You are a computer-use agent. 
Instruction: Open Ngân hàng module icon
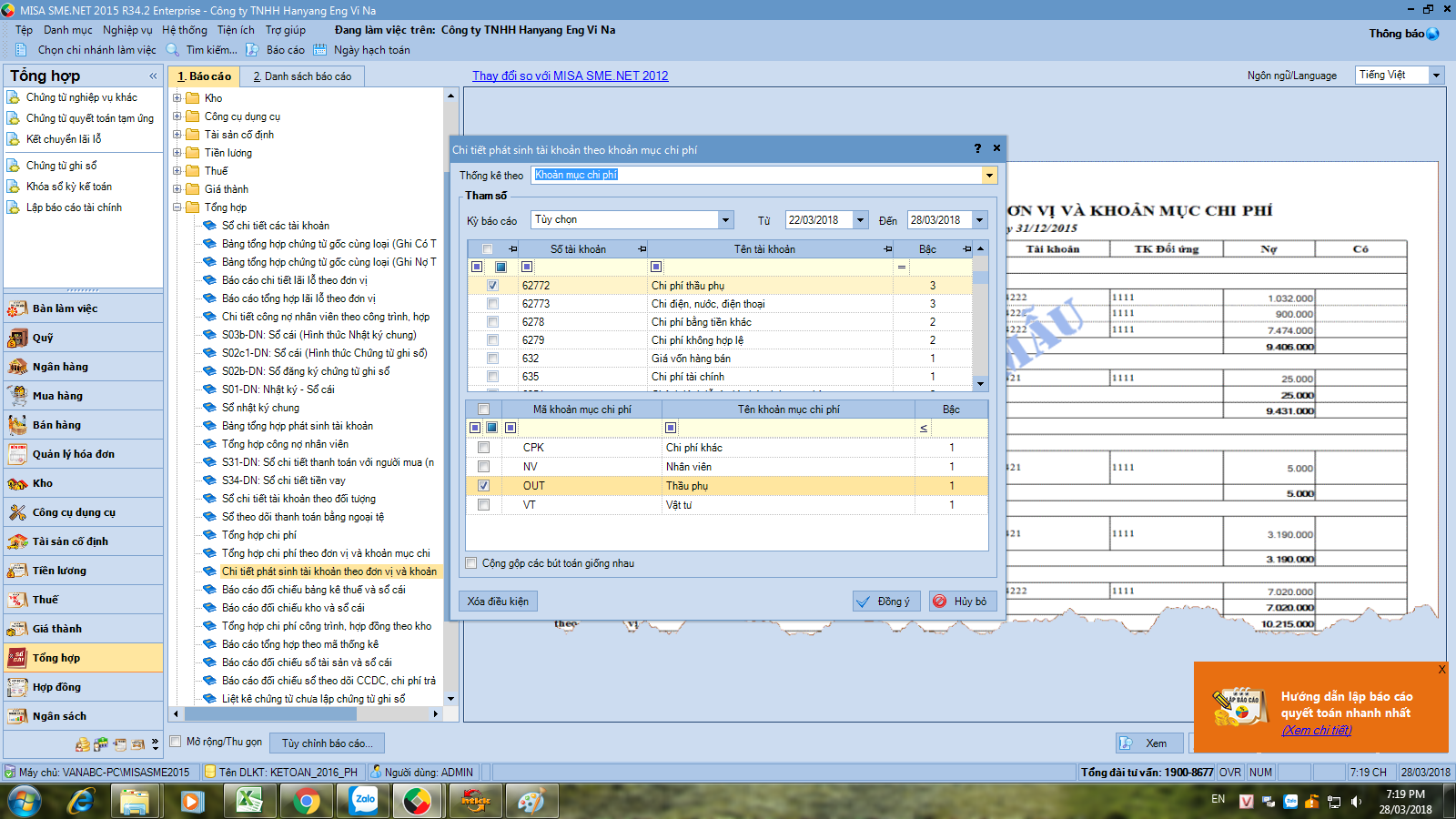pyautogui.click(x=17, y=367)
